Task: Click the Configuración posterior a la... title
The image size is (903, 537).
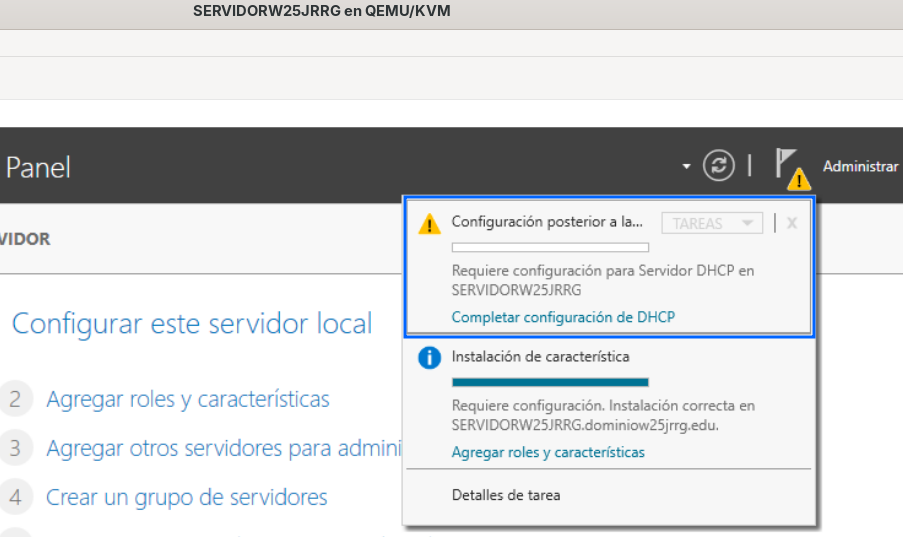Action: [x=547, y=222]
